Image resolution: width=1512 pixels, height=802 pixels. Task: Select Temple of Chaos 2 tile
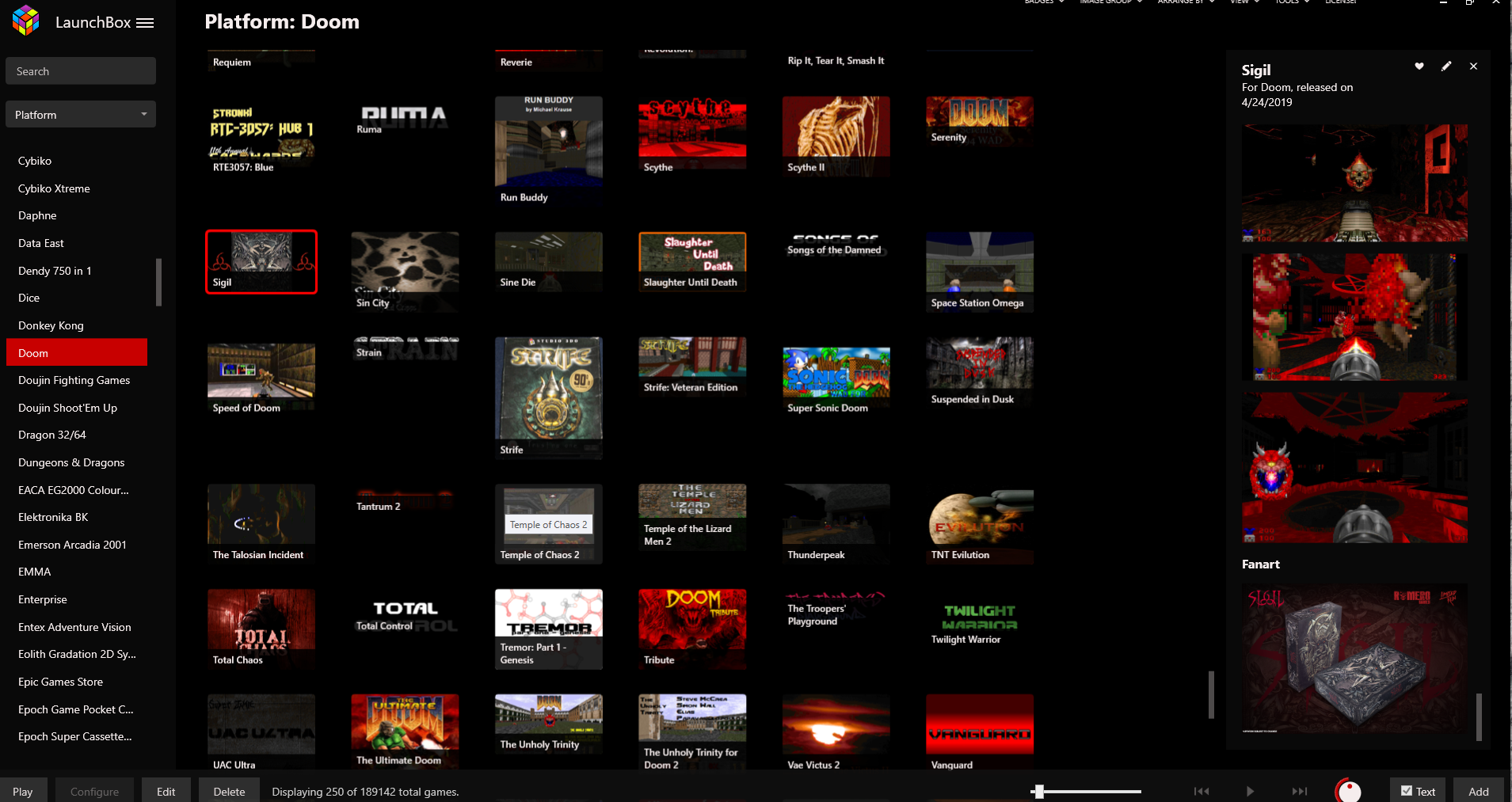pos(549,524)
